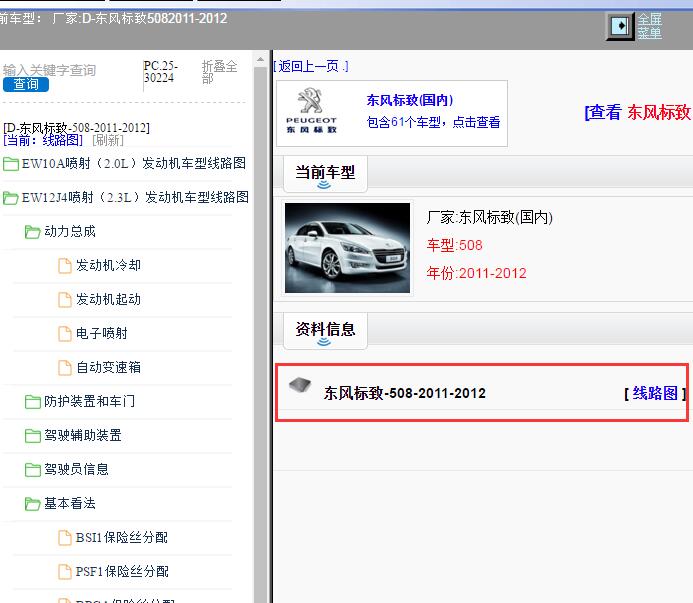
Task: Open the 自动变速箱 entry
Action: pyautogui.click(x=108, y=367)
